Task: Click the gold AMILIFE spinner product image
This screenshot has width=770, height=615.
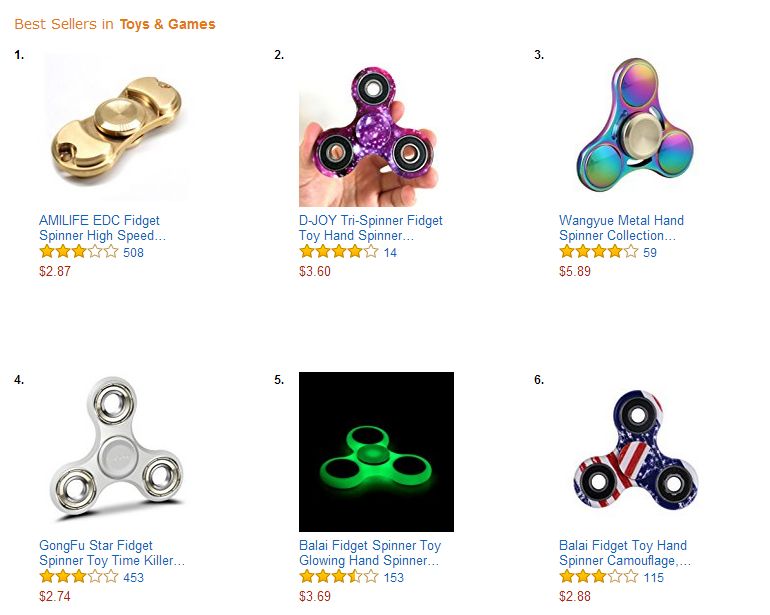Action: tap(117, 127)
